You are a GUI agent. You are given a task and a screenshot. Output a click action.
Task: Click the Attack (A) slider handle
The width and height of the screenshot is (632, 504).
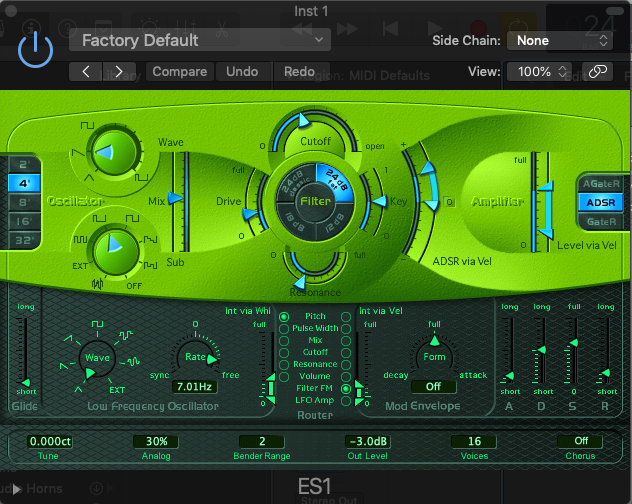(510, 376)
